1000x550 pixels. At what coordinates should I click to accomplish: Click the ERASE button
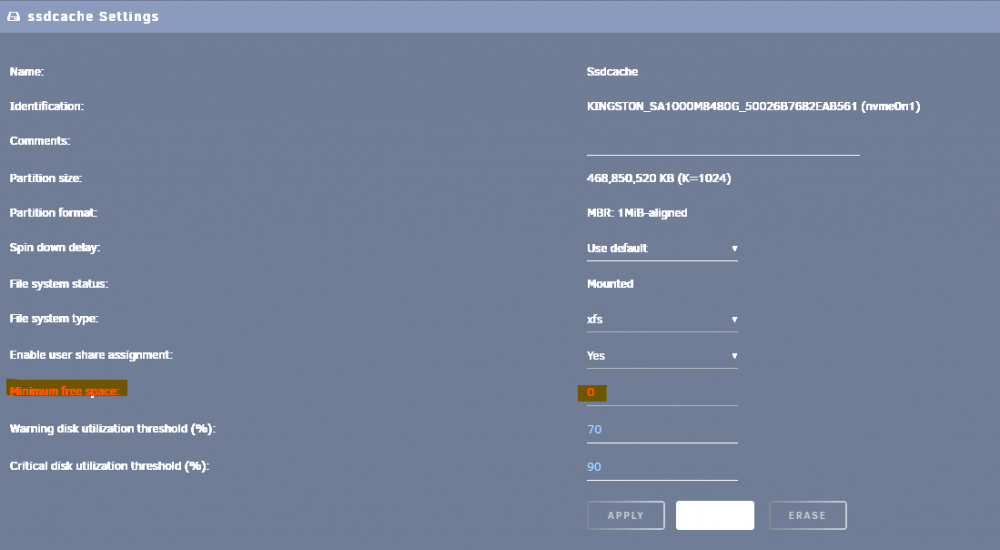(807, 516)
